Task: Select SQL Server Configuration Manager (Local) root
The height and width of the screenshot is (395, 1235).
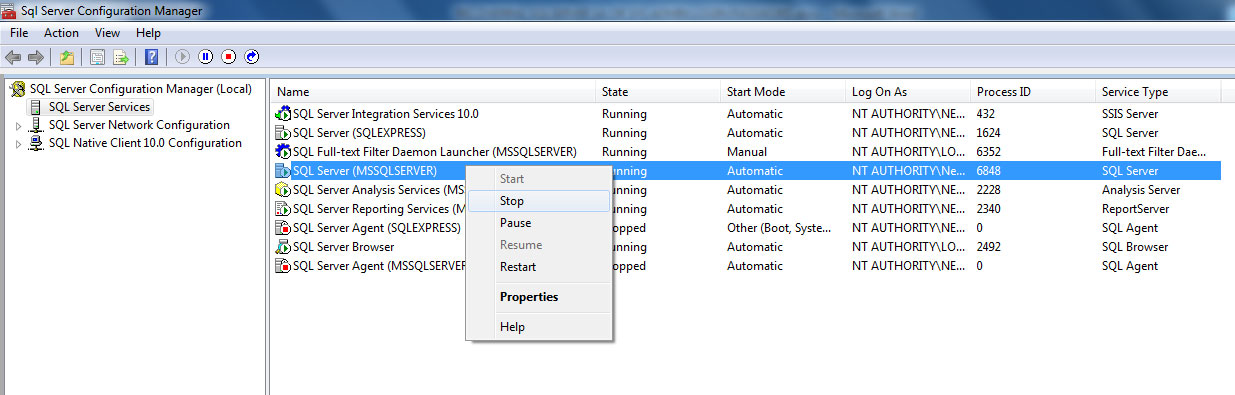Action: tap(140, 89)
